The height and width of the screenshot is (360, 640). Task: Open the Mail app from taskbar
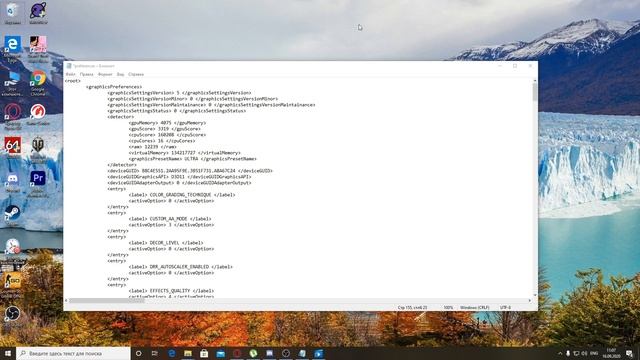tap(220, 353)
